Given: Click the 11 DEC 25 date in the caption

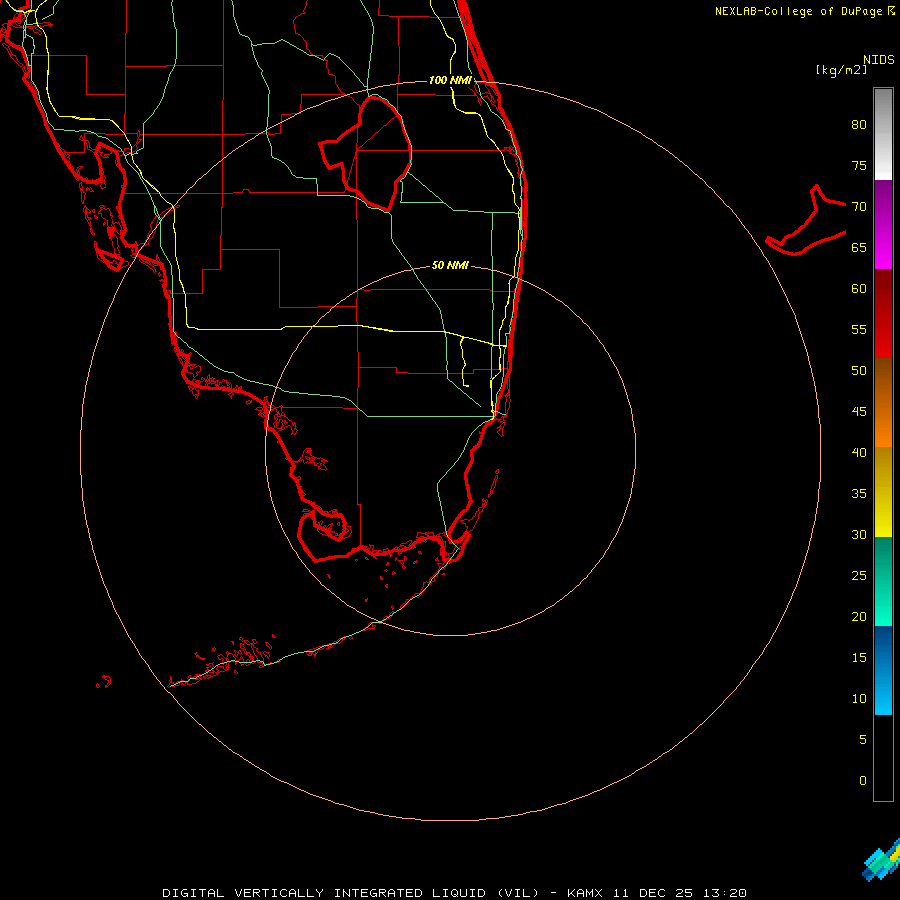Looking at the screenshot, I should [654, 893].
